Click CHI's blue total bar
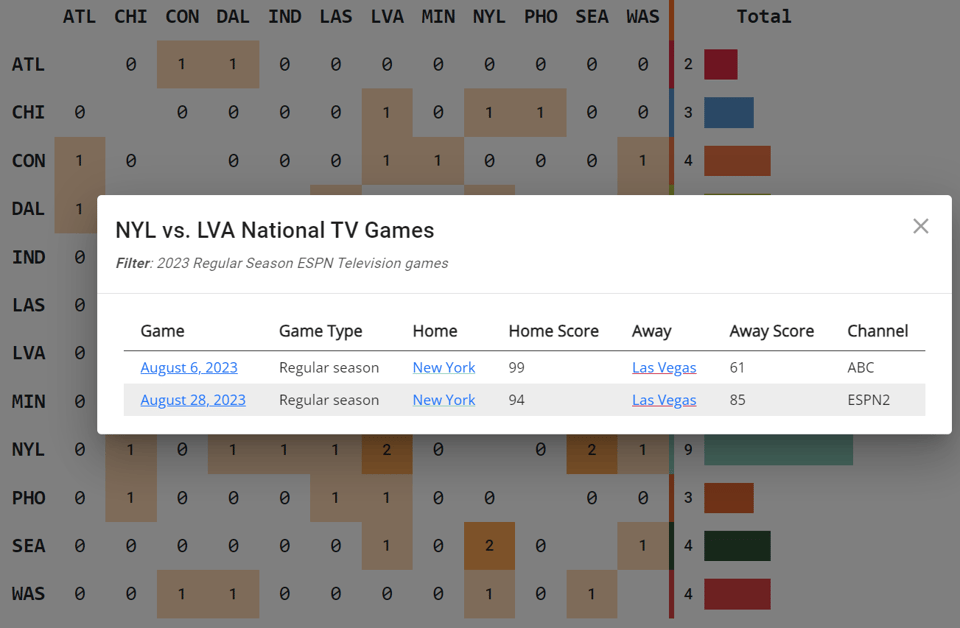The image size is (960, 628). click(x=728, y=112)
